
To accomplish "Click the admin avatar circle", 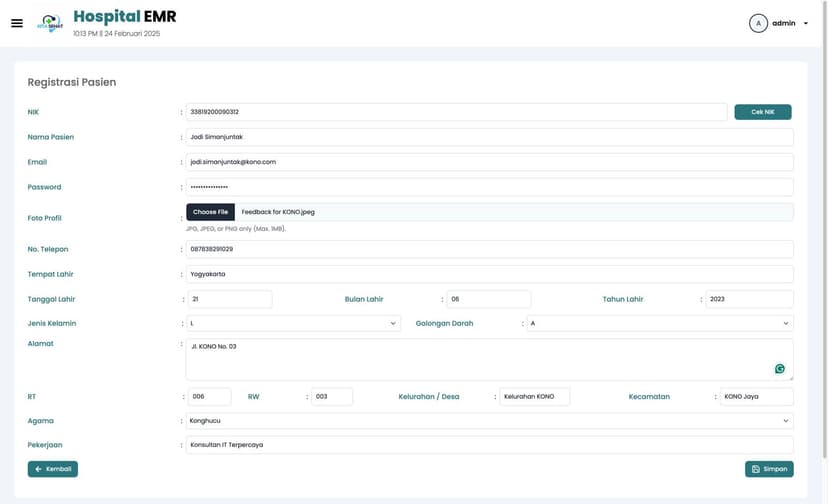I will (758, 23).
